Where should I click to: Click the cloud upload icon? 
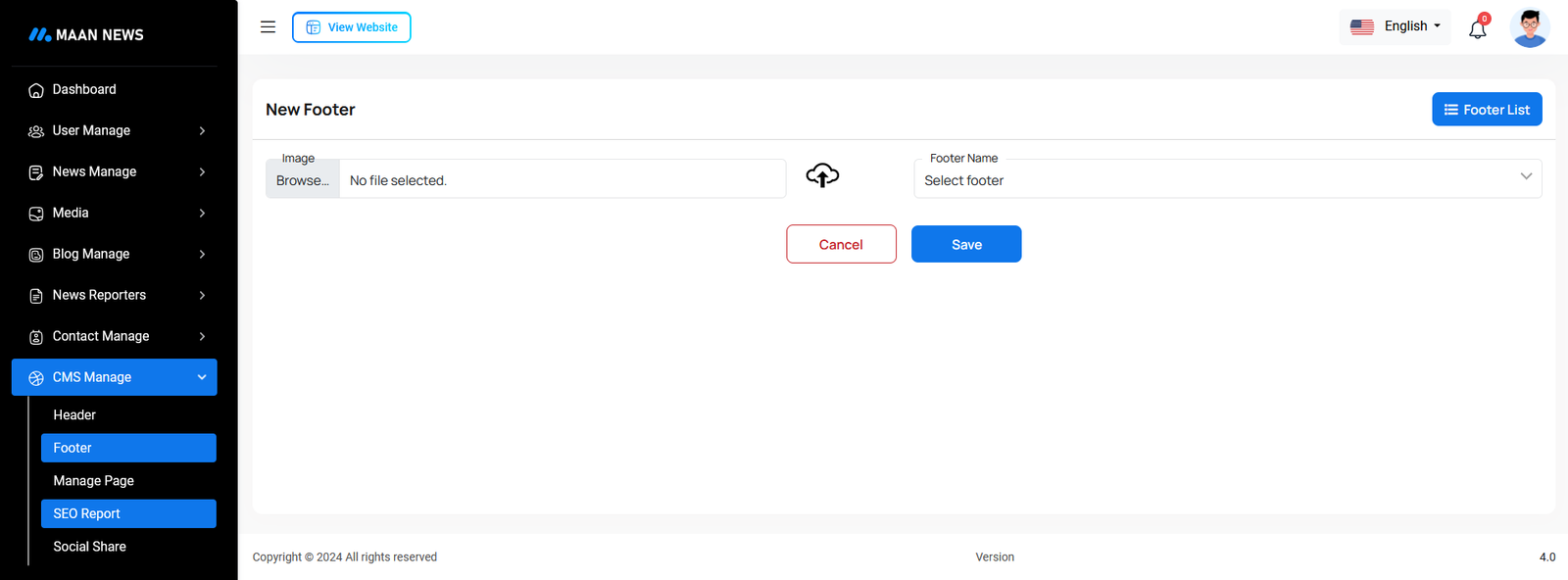pyautogui.click(x=822, y=175)
